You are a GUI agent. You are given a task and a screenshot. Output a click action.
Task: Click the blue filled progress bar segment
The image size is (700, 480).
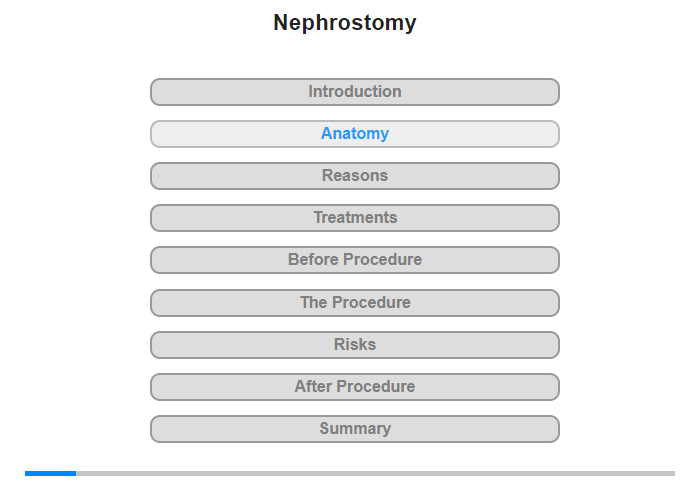(50, 473)
